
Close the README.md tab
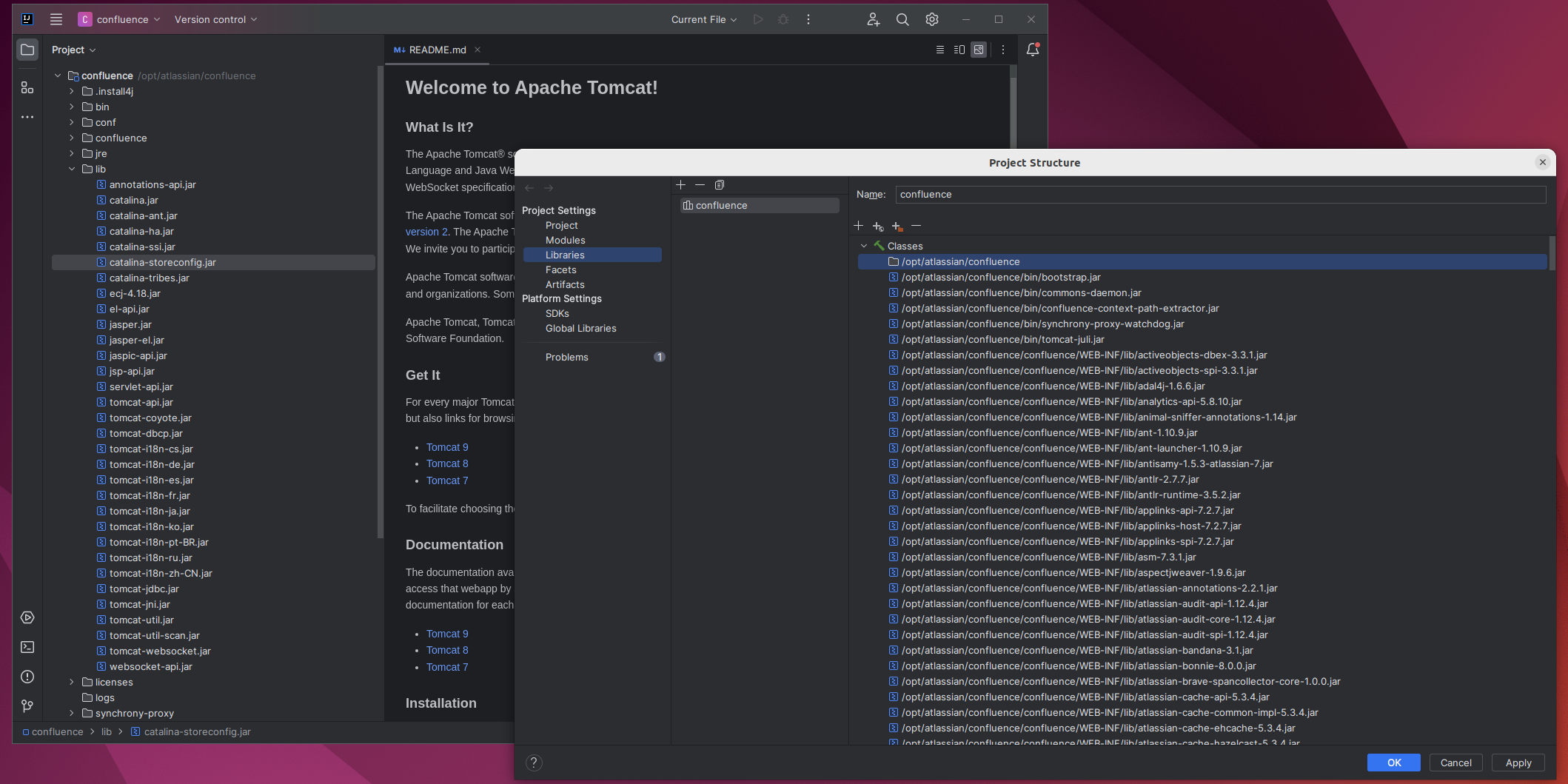point(478,50)
